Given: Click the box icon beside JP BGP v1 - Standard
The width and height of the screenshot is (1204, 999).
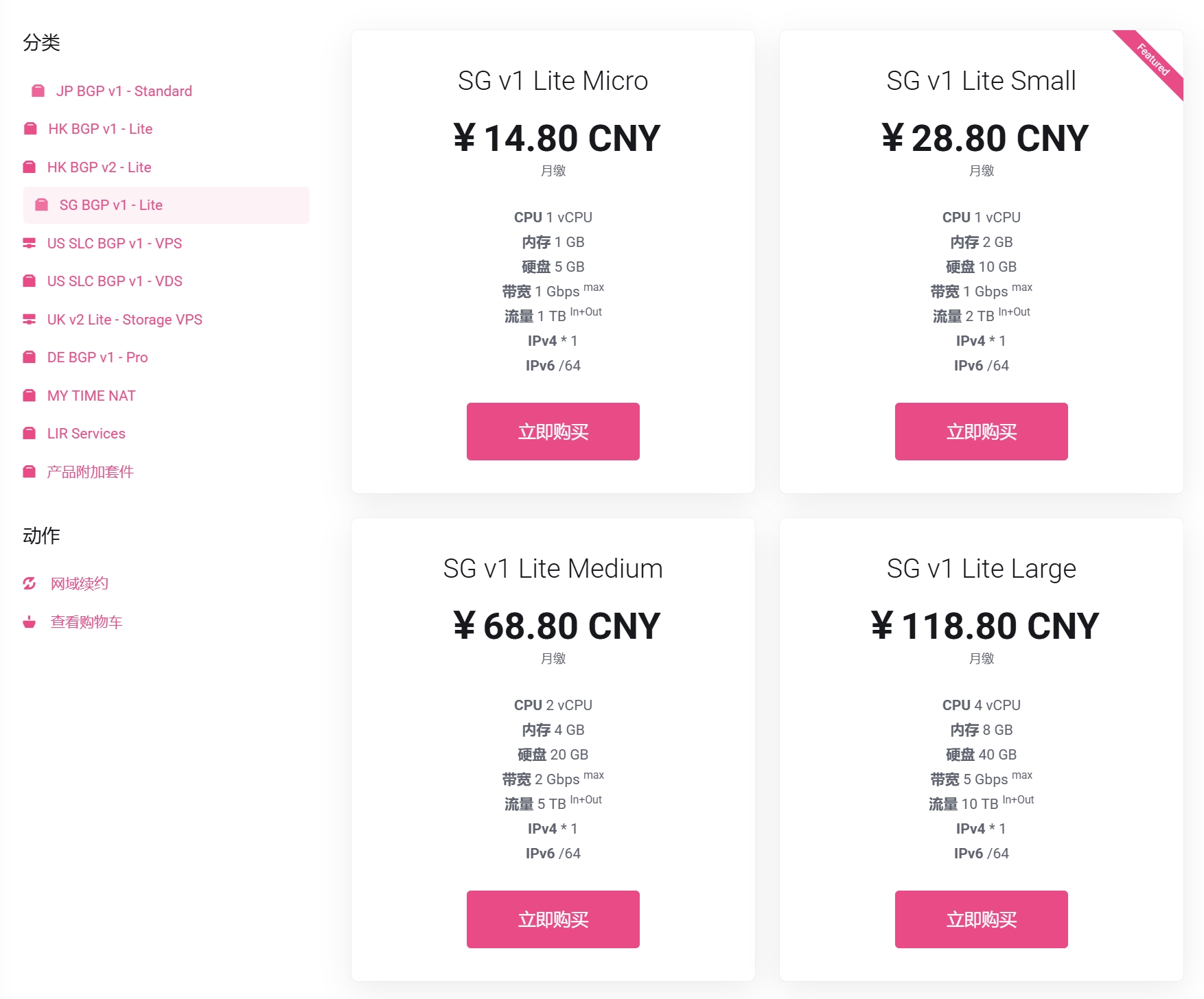Looking at the screenshot, I should (x=38, y=91).
